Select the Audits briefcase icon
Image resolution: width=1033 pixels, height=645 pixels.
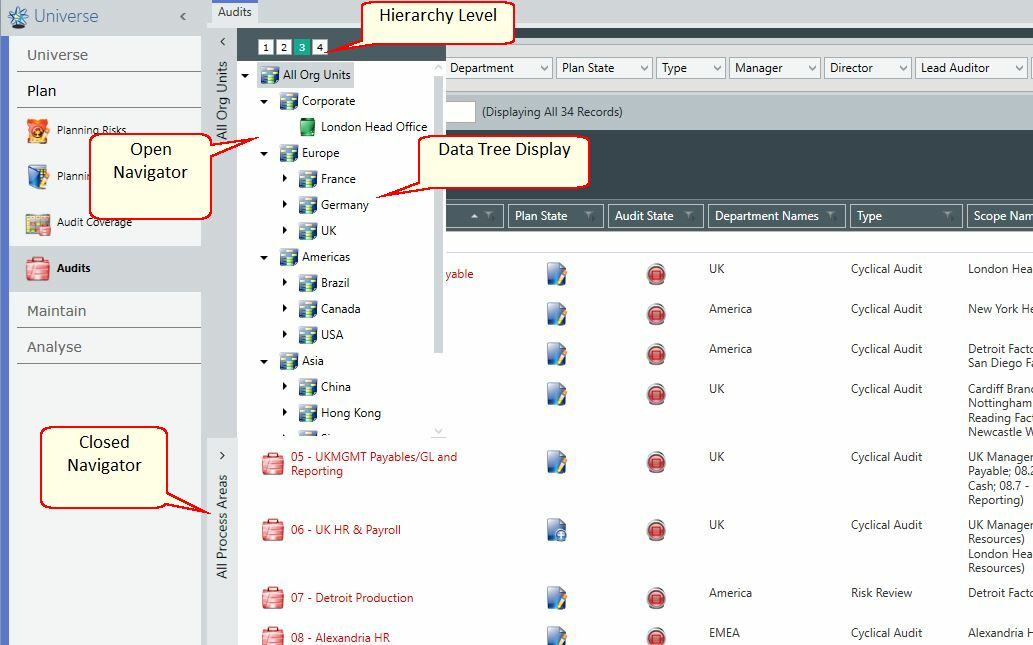pyautogui.click(x=38, y=268)
